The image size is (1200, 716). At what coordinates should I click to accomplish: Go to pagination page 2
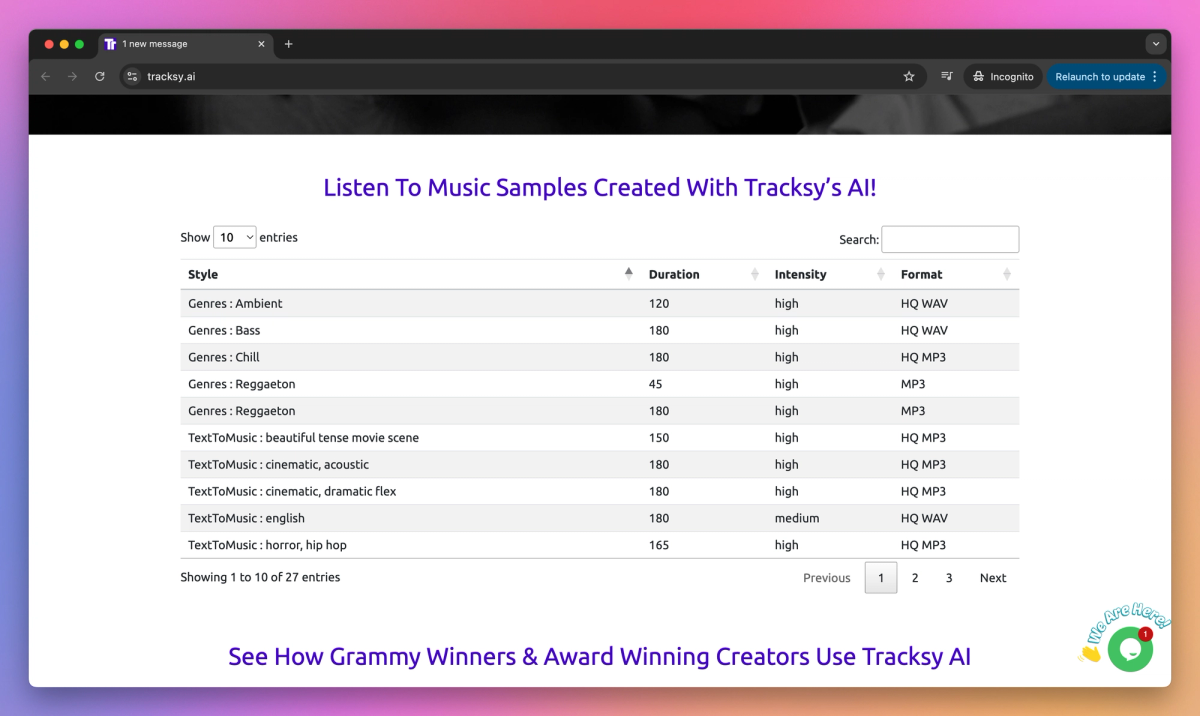pyautogui.click(x=915, y=578)
